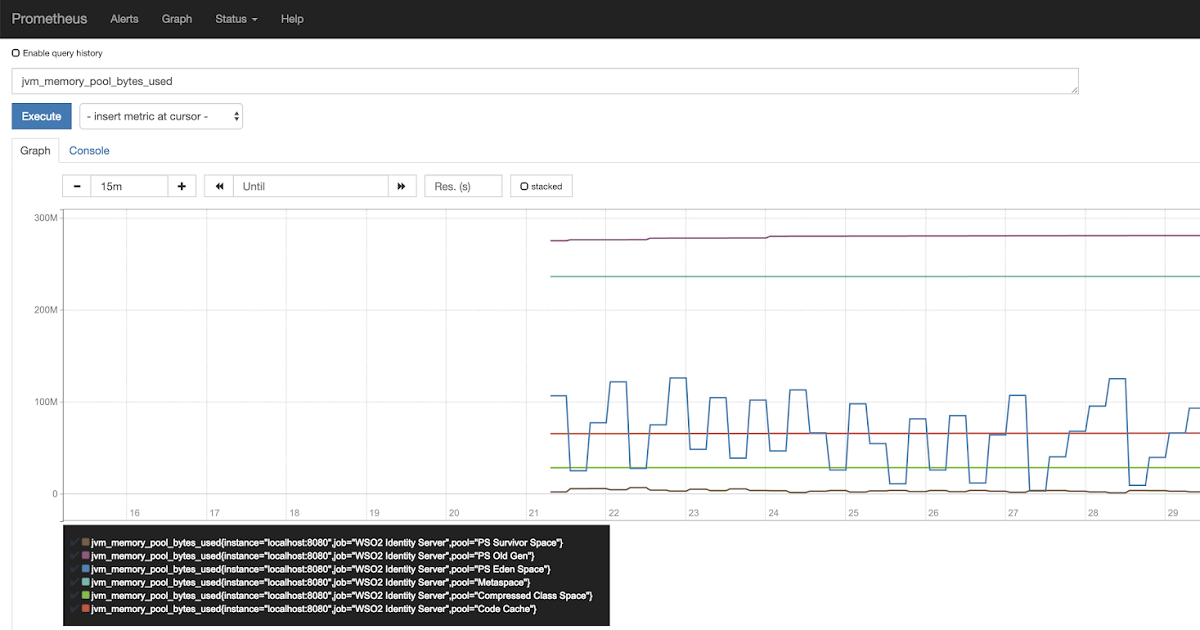
Task: Click the Until end-time input field
Action: coord(310,186)
